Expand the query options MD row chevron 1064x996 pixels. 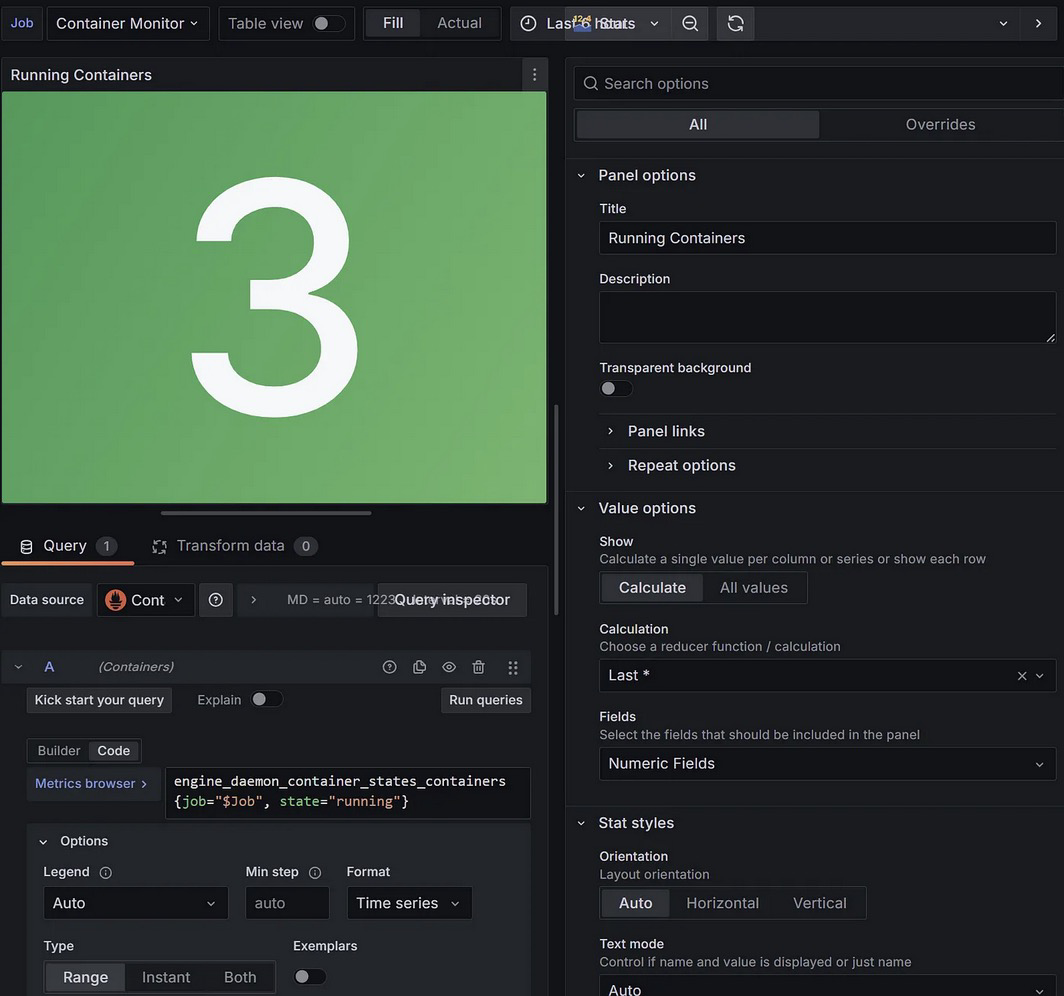click(253, 600)
